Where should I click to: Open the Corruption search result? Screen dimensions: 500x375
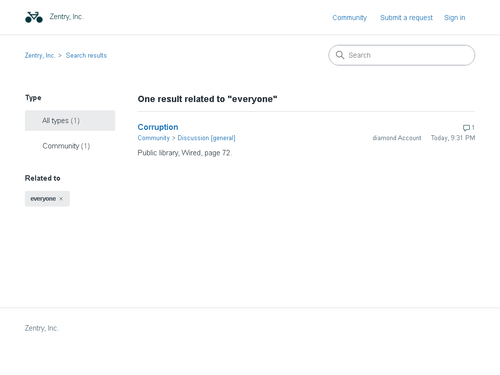click(158, 127)
